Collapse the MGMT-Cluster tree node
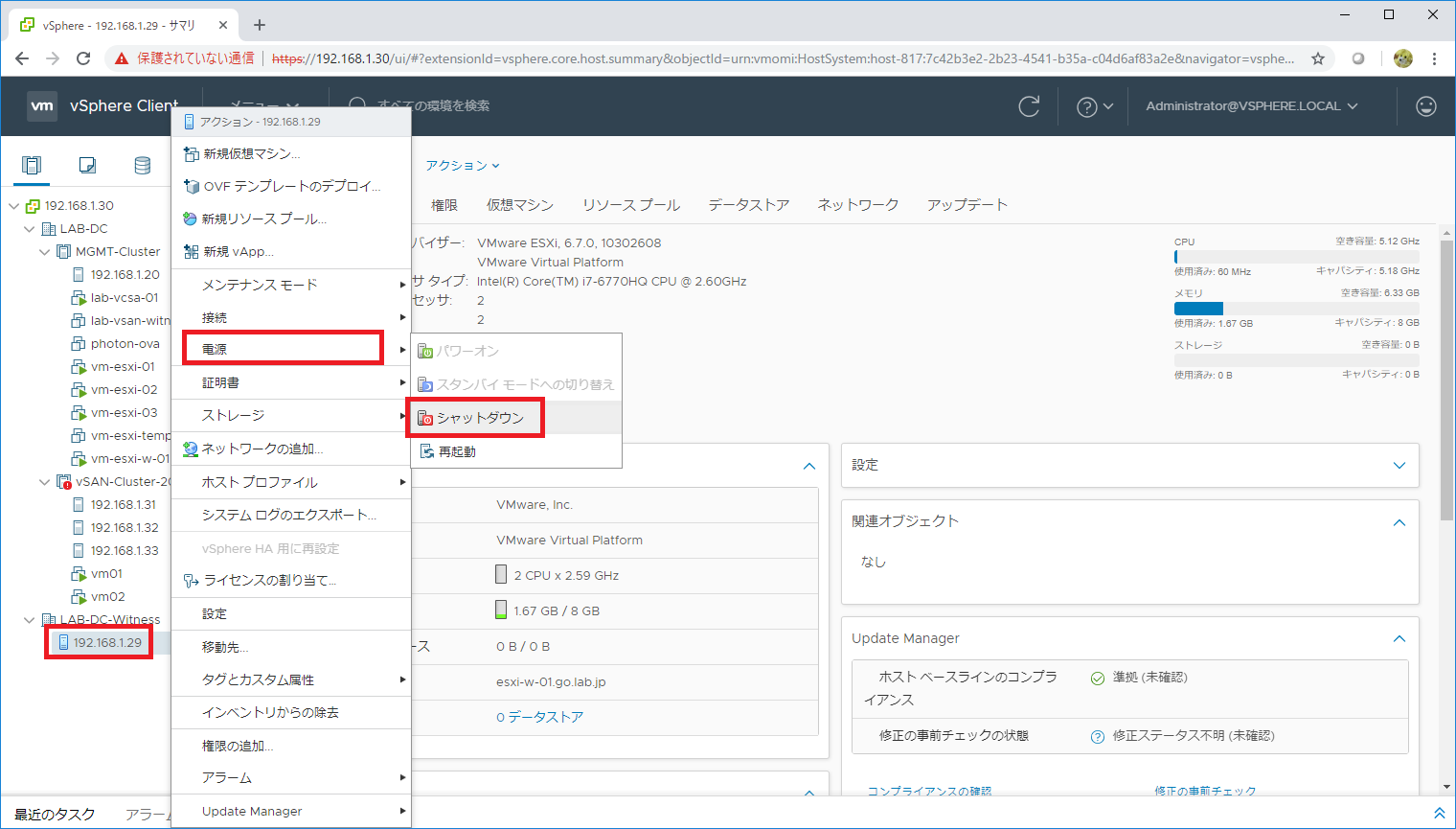The width and height of the screenshot is (1456, 829). [x=45, y=252]
